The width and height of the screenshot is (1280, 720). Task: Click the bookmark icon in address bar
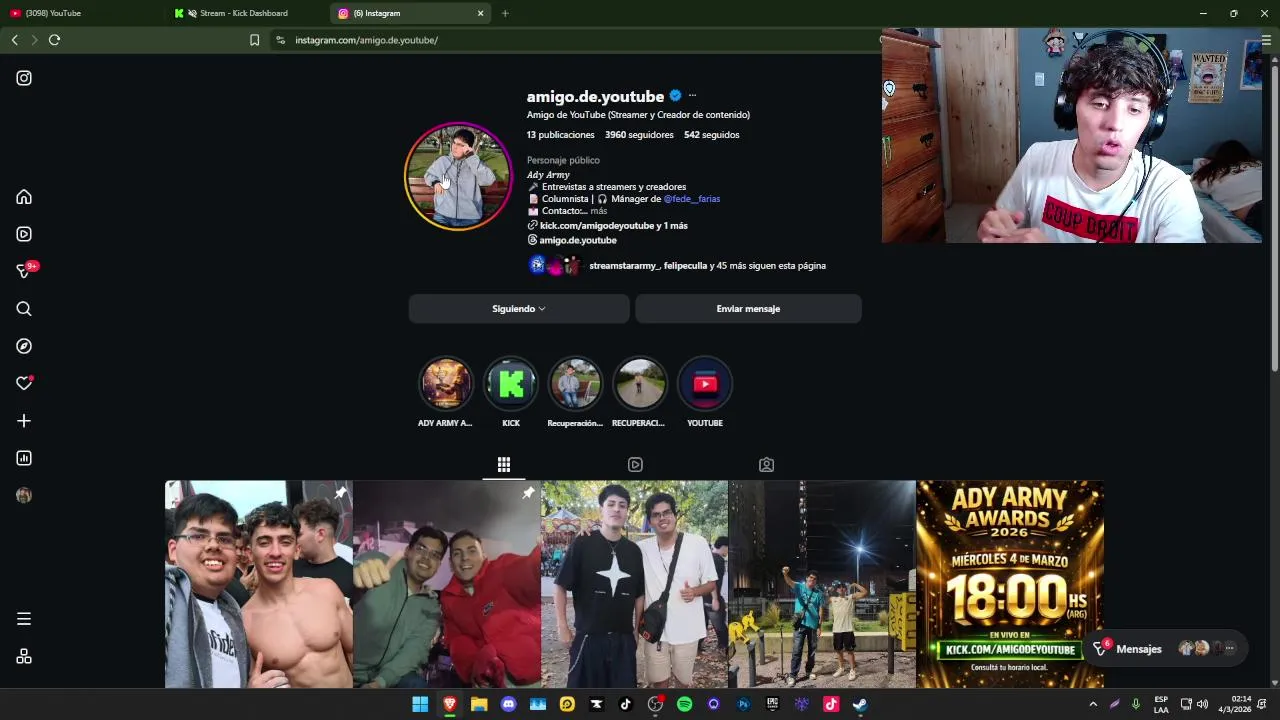point(254,40)
